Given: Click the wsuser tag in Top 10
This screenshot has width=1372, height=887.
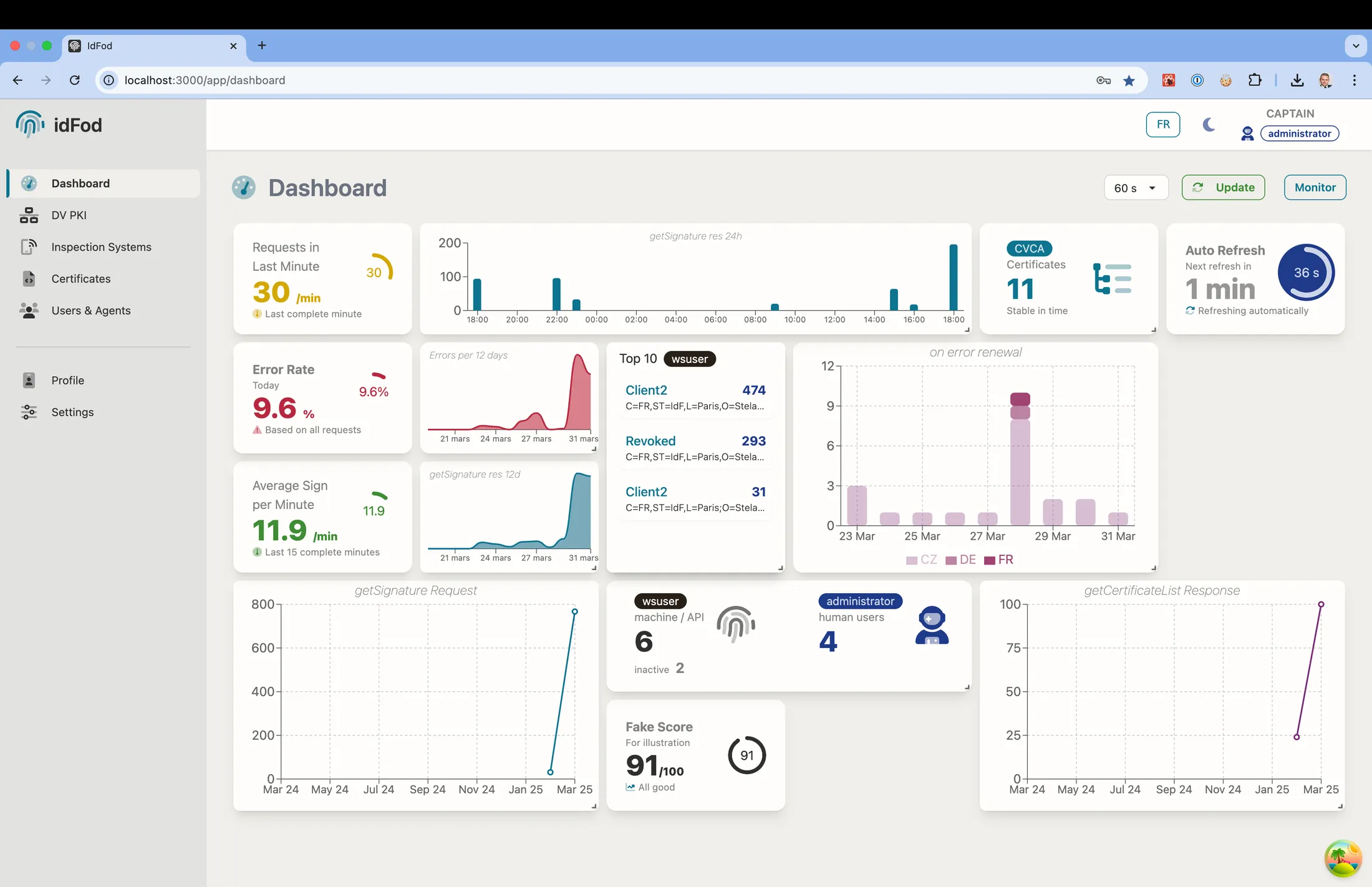Looking at the screenshot, I should point(690,359).
